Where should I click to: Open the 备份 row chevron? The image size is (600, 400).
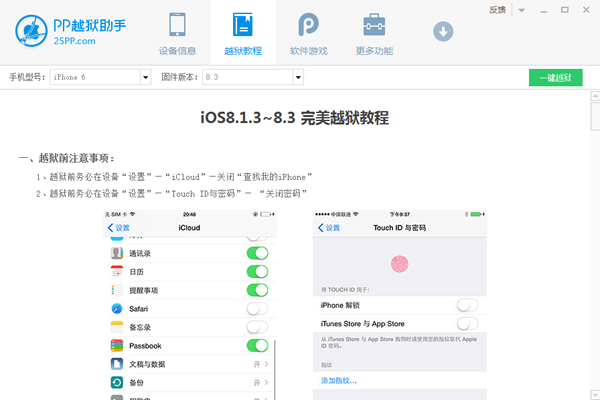266,382
